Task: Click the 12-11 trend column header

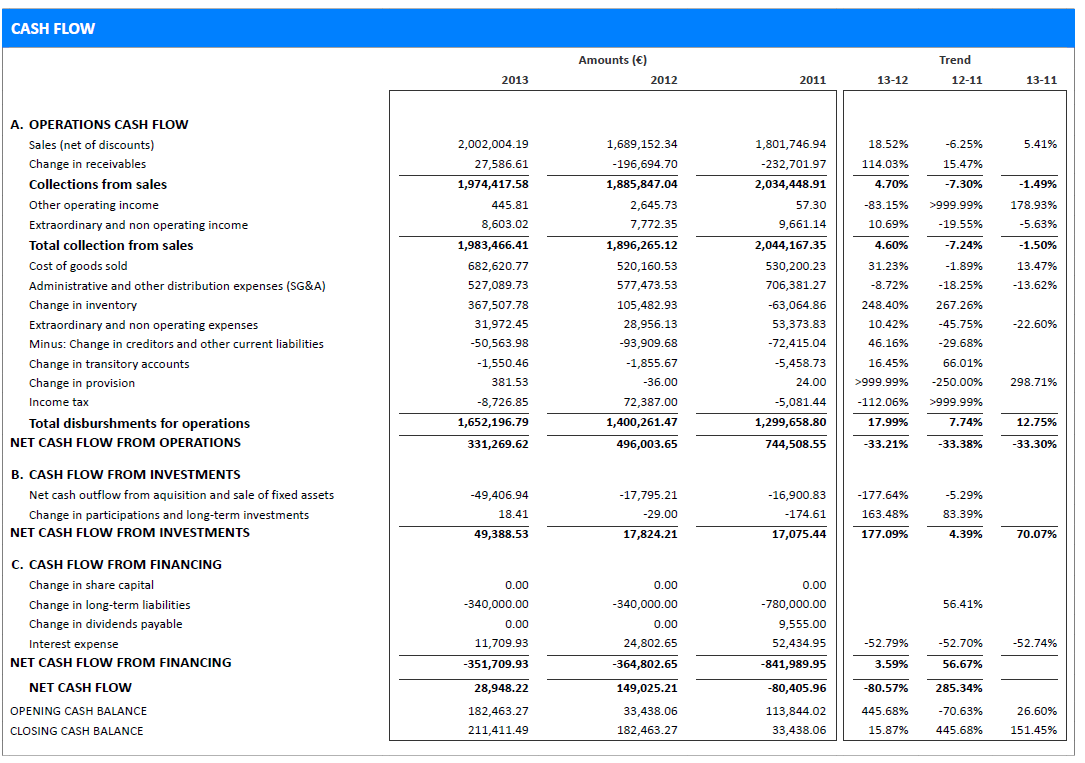Action: (966, 80)
